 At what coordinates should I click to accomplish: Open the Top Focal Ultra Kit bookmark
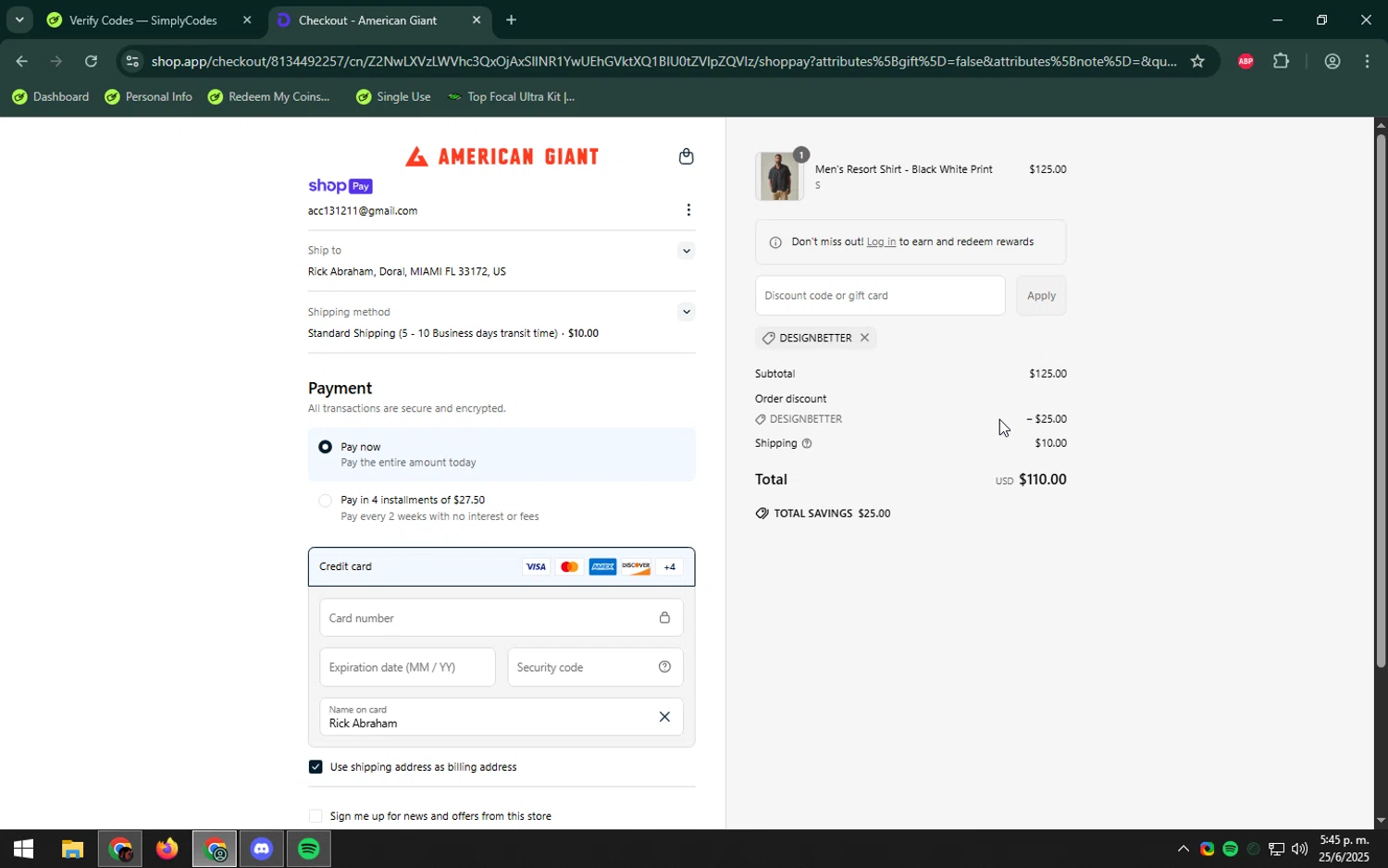tap(511, 96)
